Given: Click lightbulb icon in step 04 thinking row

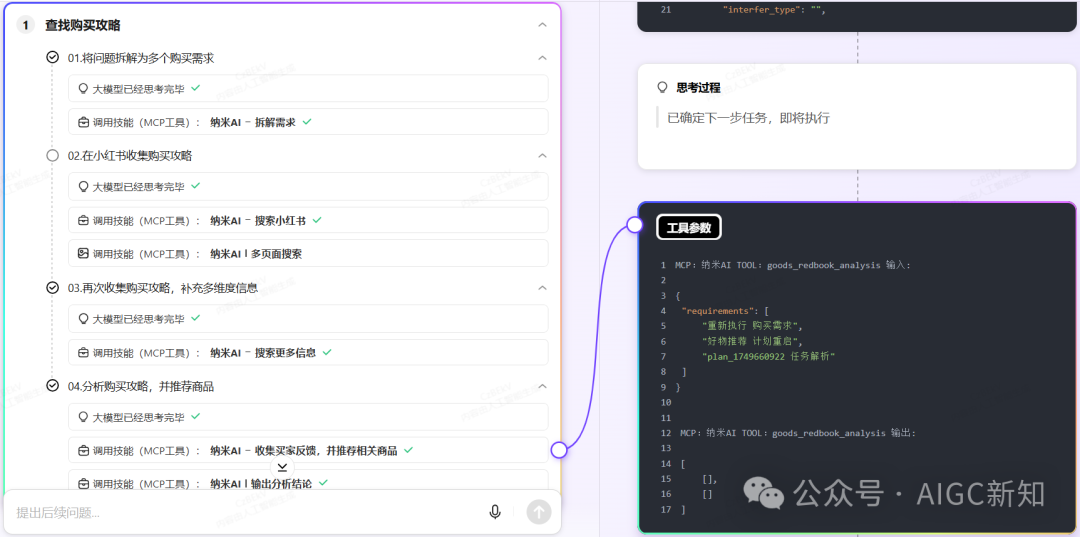Looking at the screenshot, I should pyautogui.click(x=83, y=417).
